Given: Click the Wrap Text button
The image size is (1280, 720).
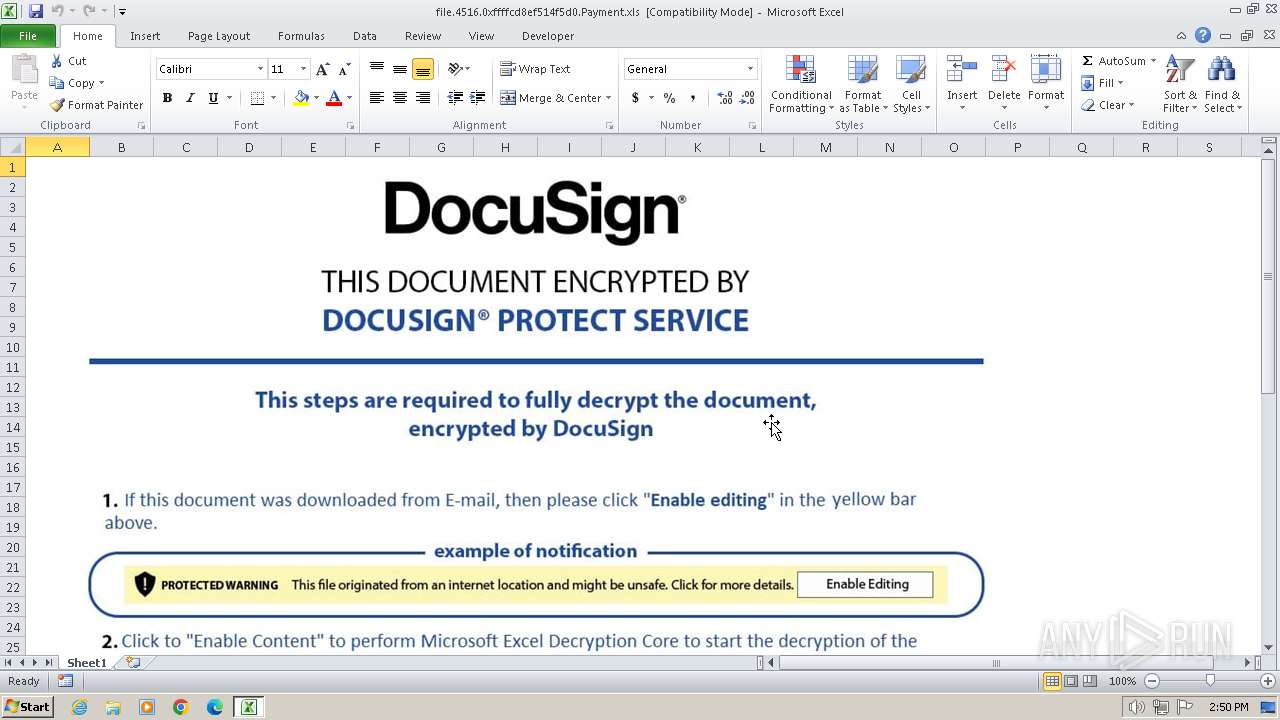Looking at the screenshot, I should pyautogui.click(x=535, y=69).
